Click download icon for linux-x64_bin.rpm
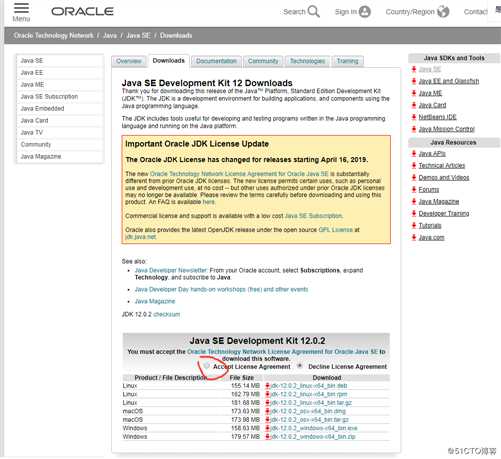Image resolution: width=501 pixels, height=459 pixels. coord(267,394)
